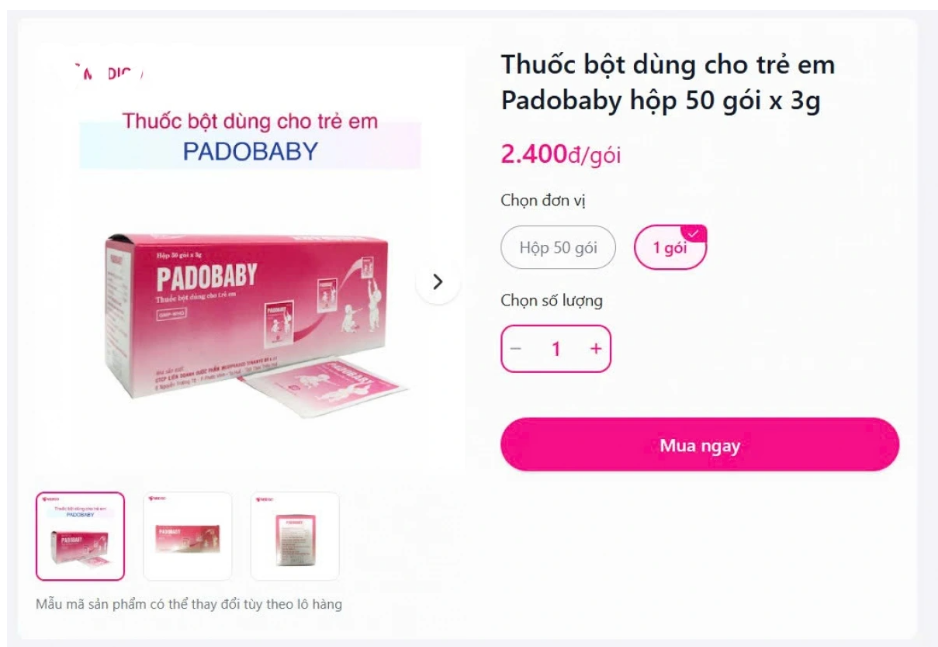Image resolution: width=938 pixels, height=647 pixels.
Task: Click the Chọn đơn vị label
Action: click(x=543, y=200)
